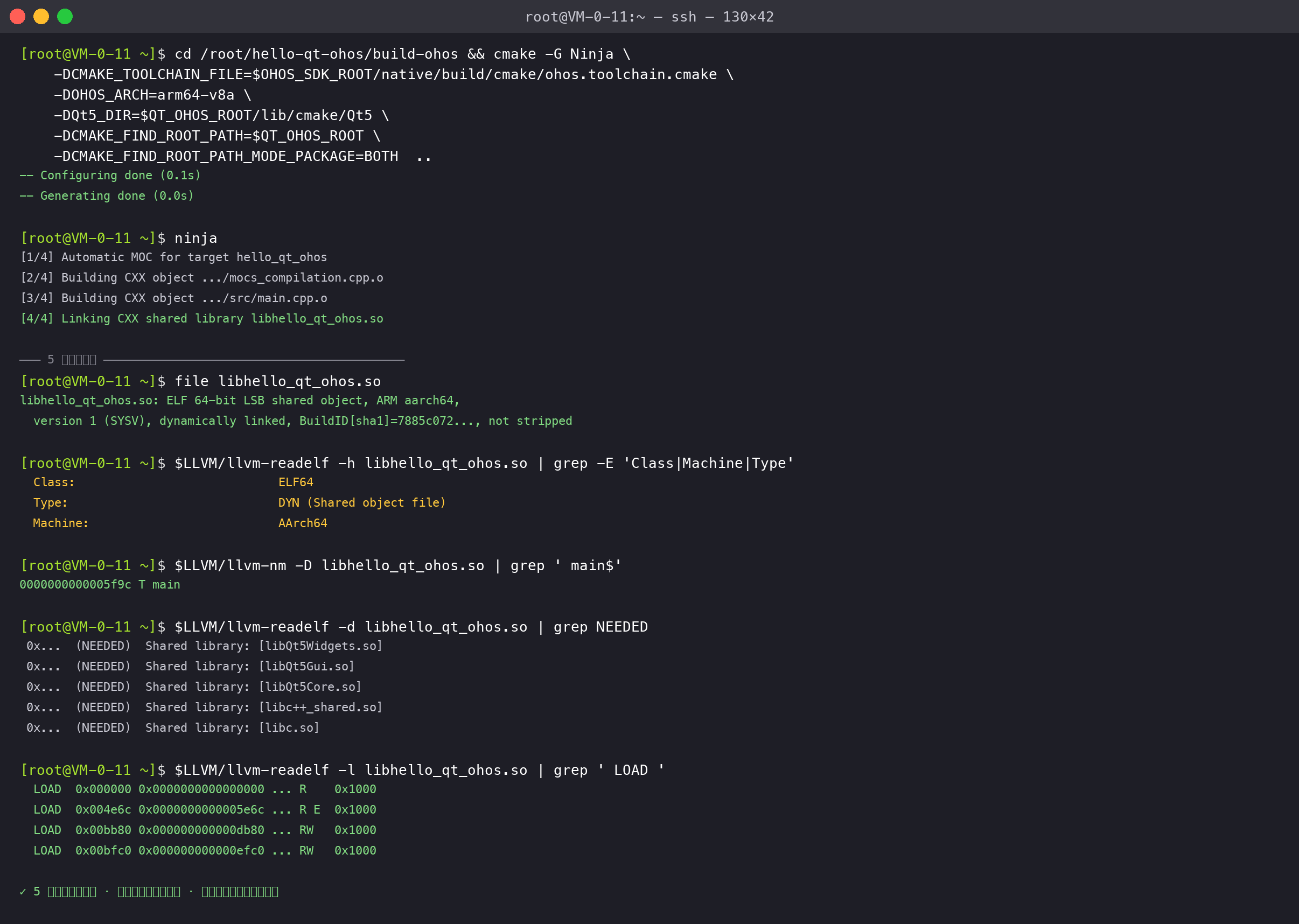Click the '-- Configuring done (0.1s)' output
The image size is (1299, 924).
point(110,175)
